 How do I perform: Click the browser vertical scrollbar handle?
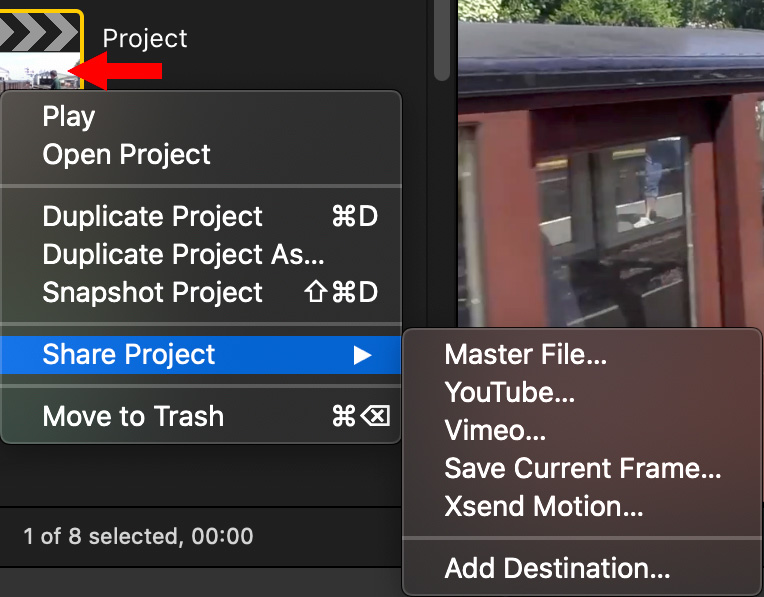pyautogui.click(x=441, y=40)
